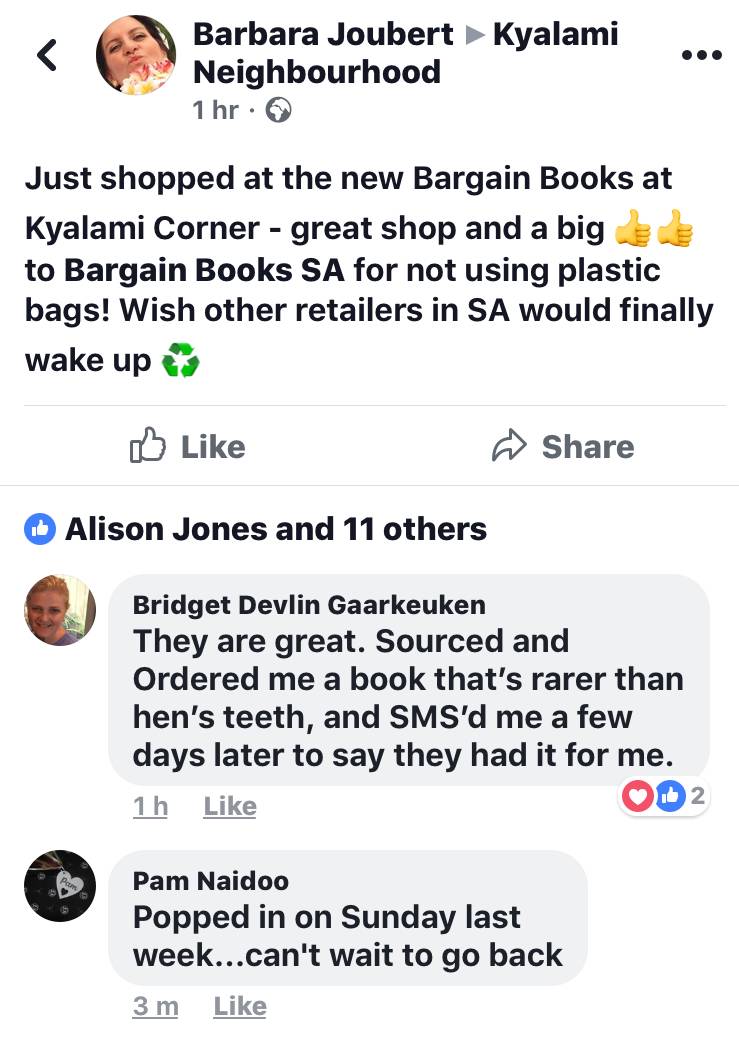Open the blue like reaction icon beside Alison Jones
This screenshot has width=739, height=1062.
click(40, 529)
